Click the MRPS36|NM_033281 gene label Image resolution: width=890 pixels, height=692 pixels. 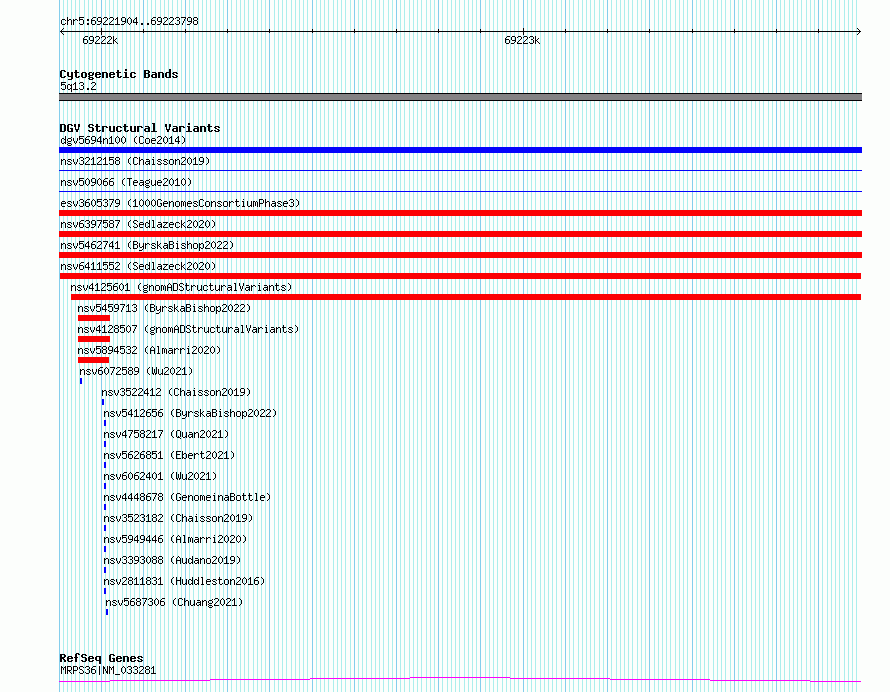click(108, 670)
